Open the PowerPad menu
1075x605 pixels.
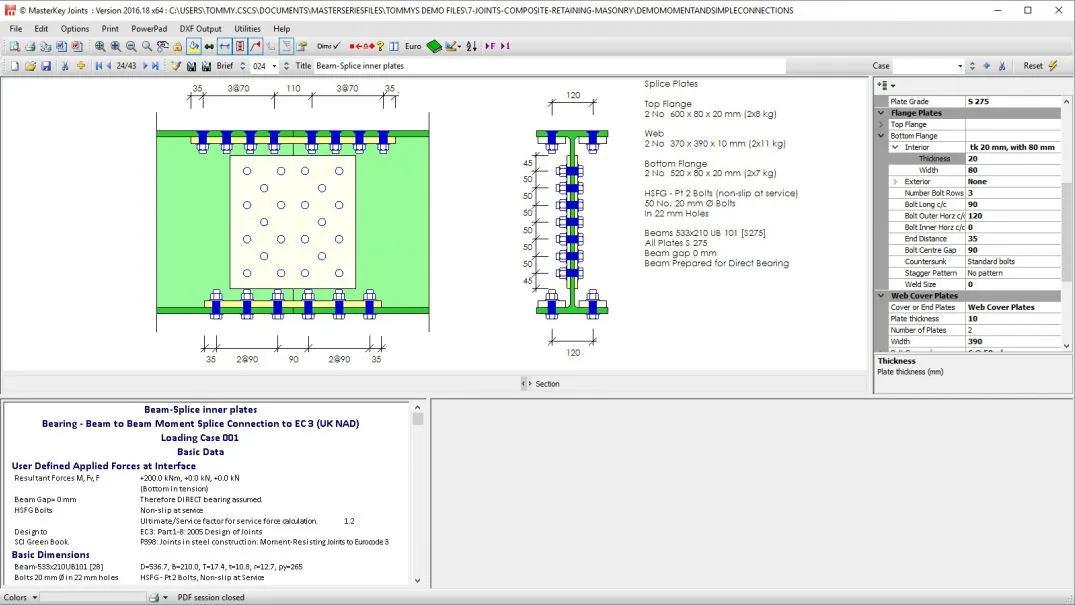(x=149, y=29)
